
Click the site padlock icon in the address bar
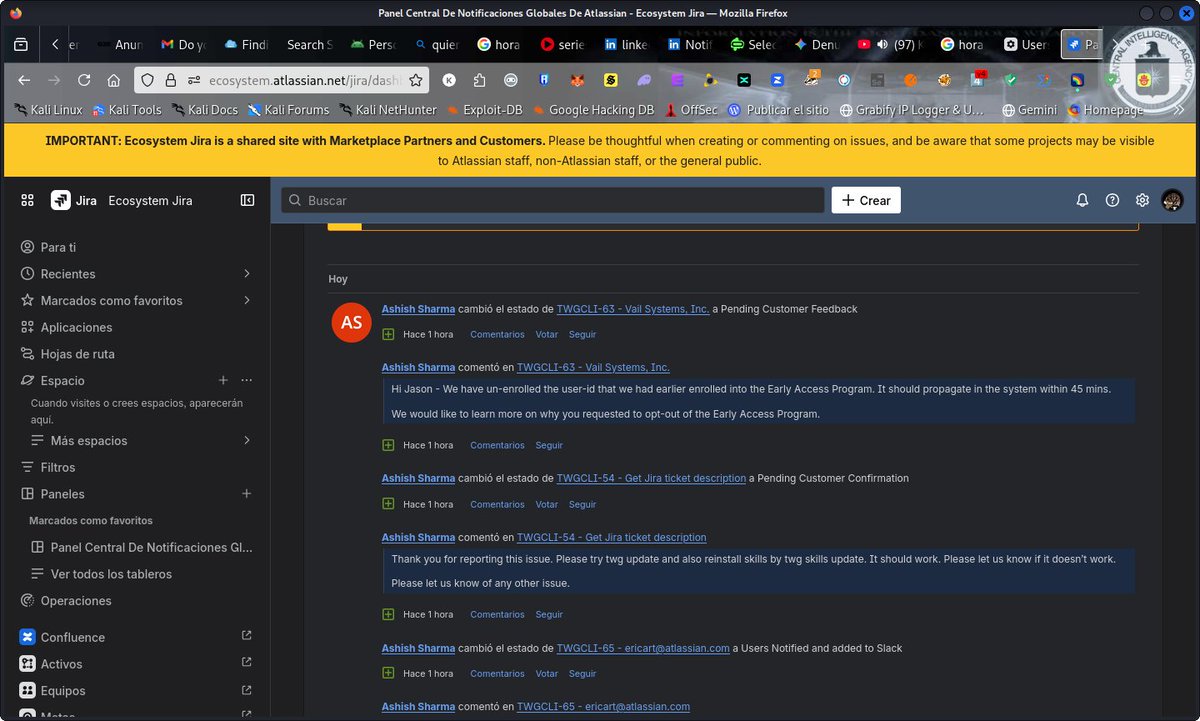coord(171,80)
